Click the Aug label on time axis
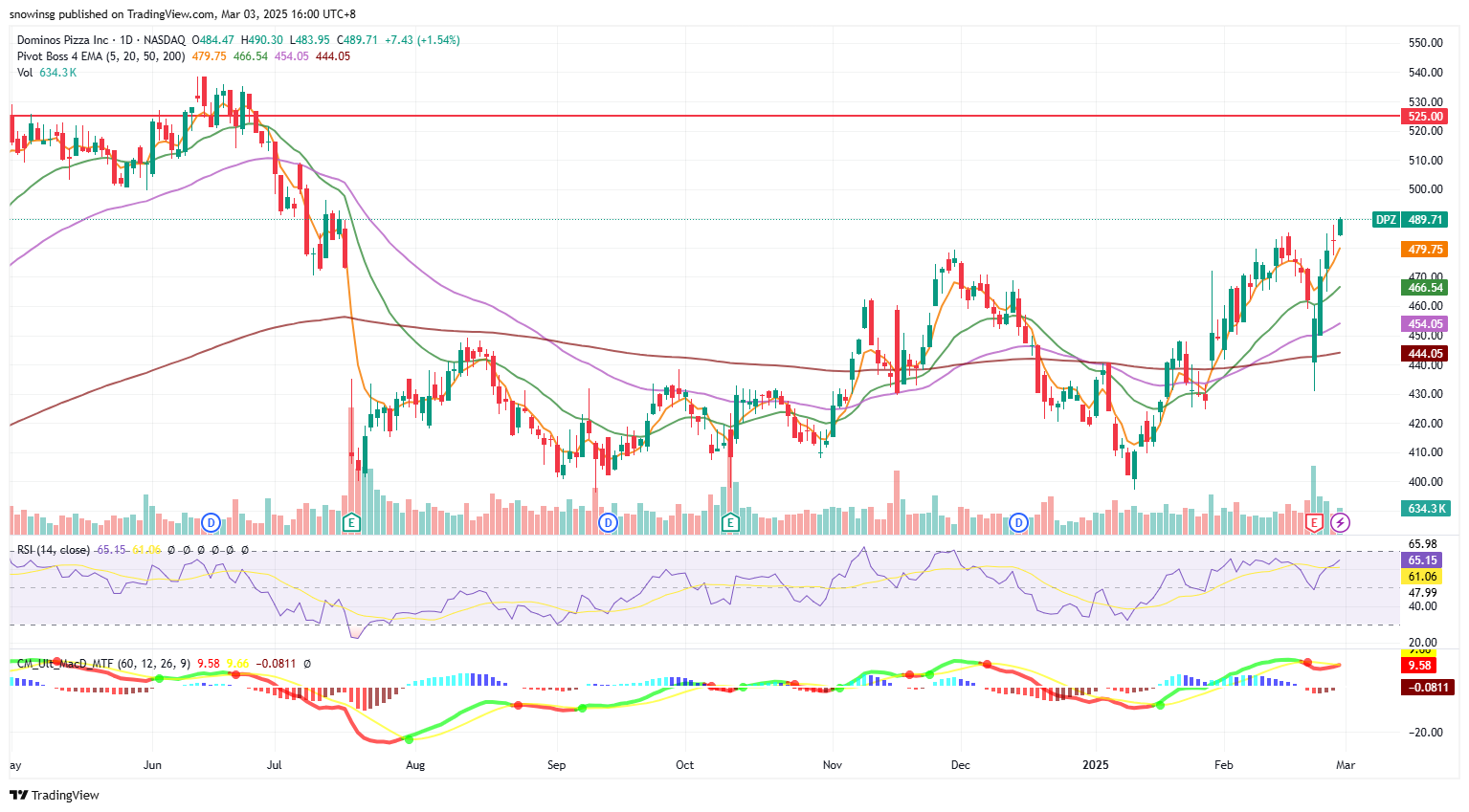The height and width of the screenshot is (812, 1469). point(415,765)
